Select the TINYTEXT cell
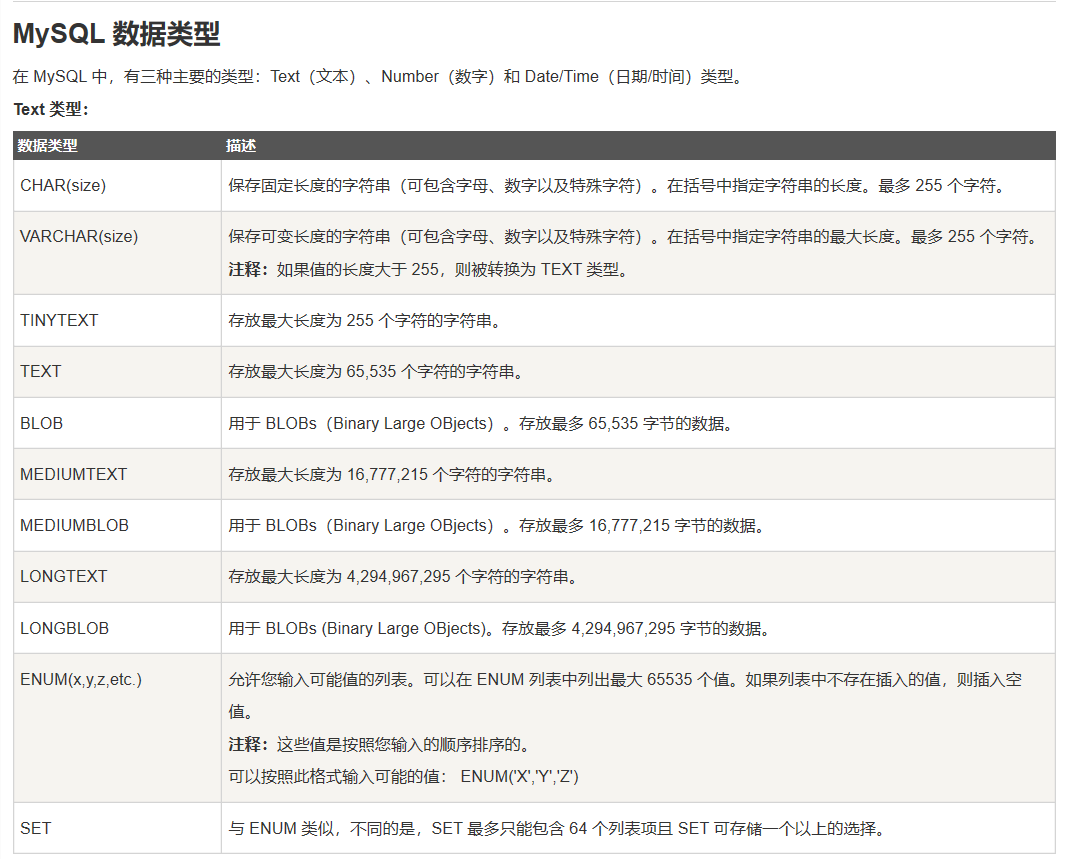Image resolution: width=1066 pixels, height=859 pixels. tap(117, 320)
